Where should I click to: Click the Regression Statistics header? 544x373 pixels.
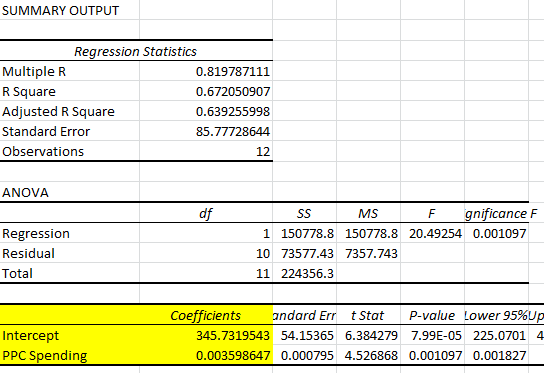pyautogui.click(x=136, y=51)
